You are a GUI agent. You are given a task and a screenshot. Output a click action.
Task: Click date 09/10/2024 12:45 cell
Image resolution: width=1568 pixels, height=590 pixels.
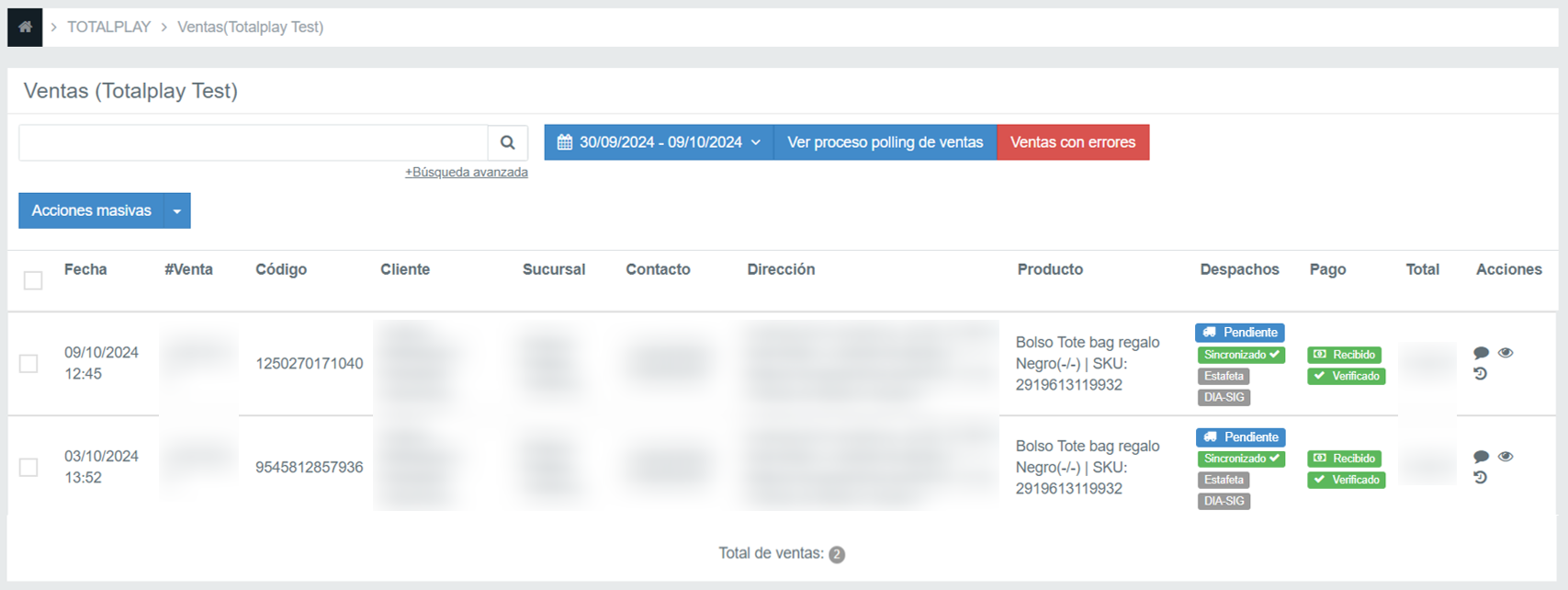(101, 363)
